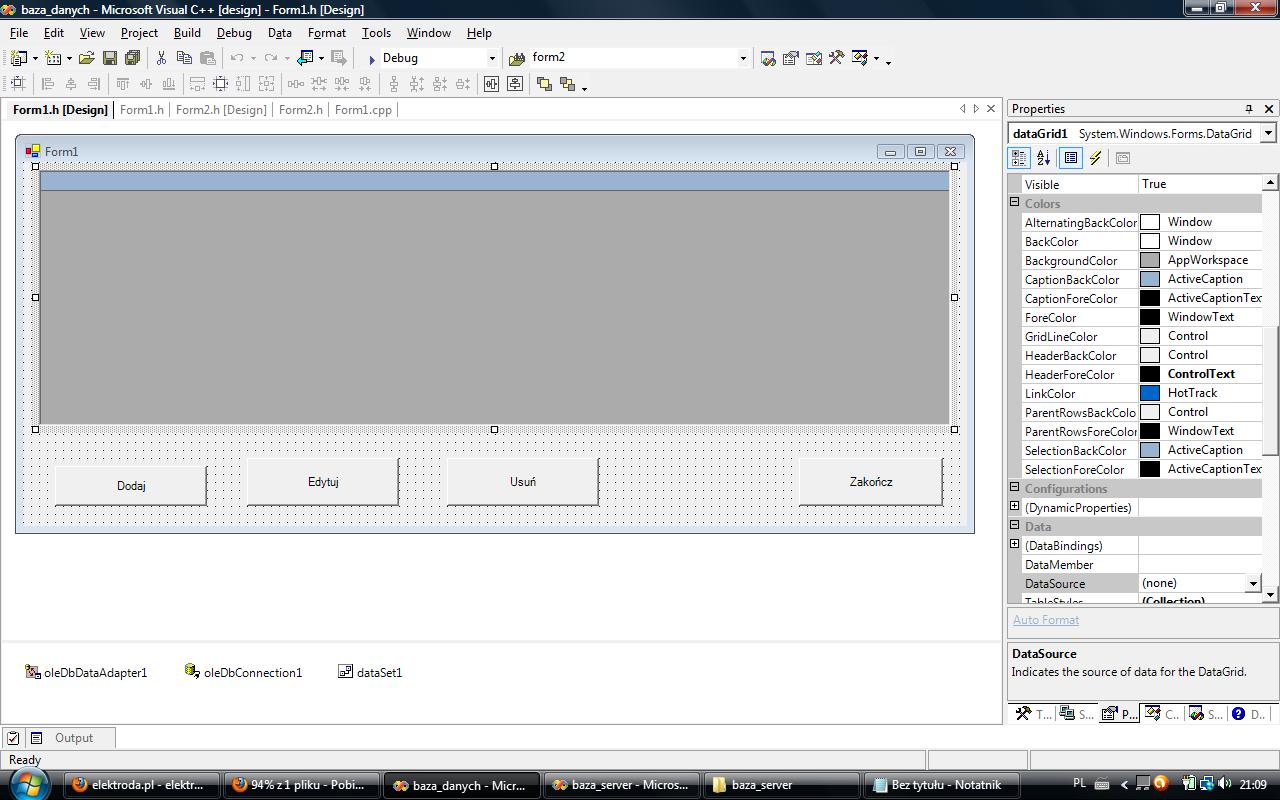Open the DataSource value dropdown
Image resolution: width=1280 pixels, height=800 pixels.
coord(1252,583)
